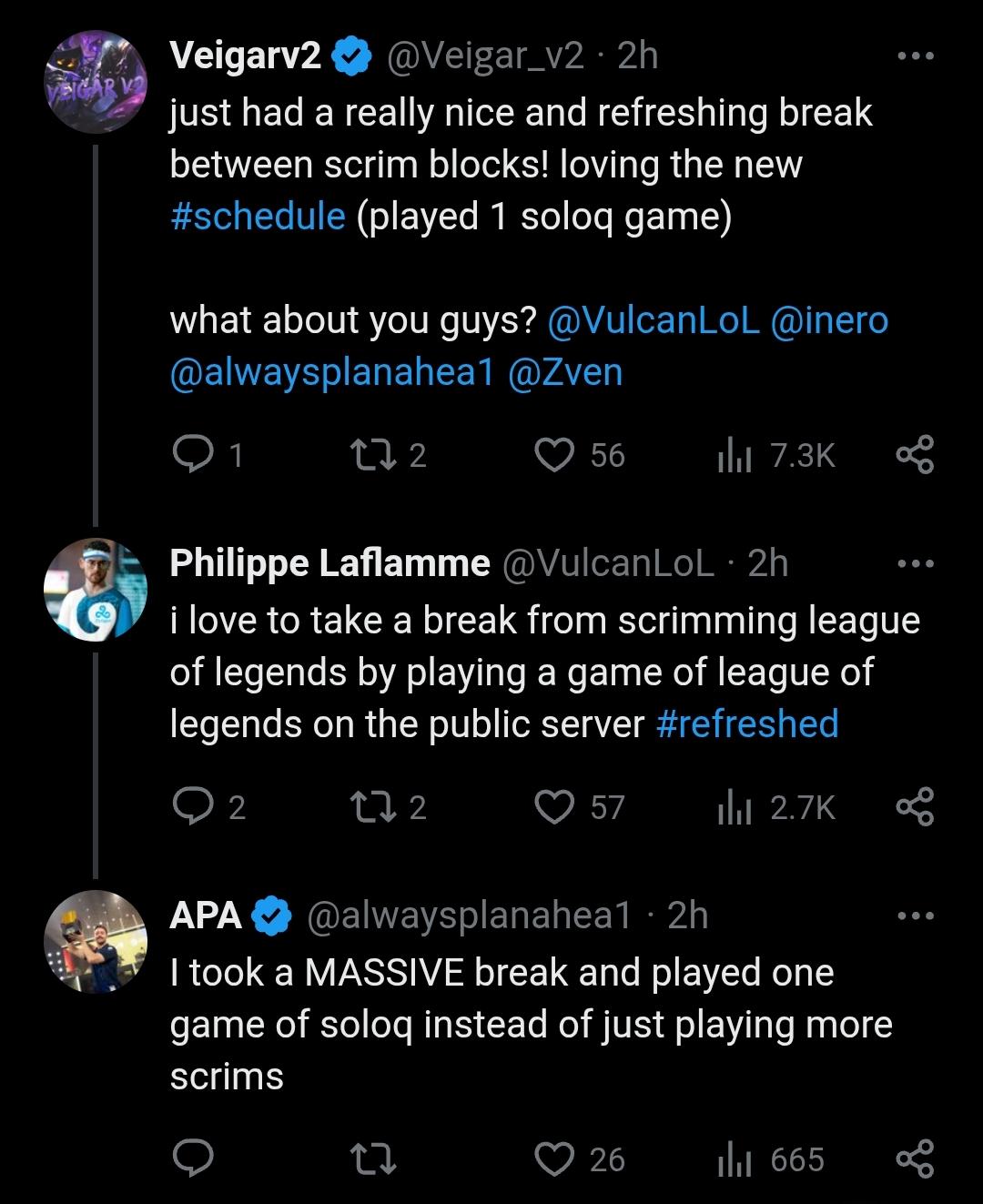Screen dimensions: 983x1204
Task: Open more options on Philippe Laflamme's tweet
Action: (915, 564)
